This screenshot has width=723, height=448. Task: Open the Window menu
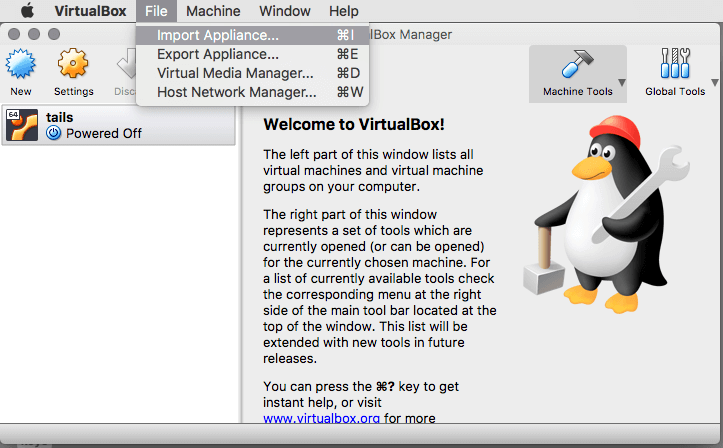coord(284,11)
